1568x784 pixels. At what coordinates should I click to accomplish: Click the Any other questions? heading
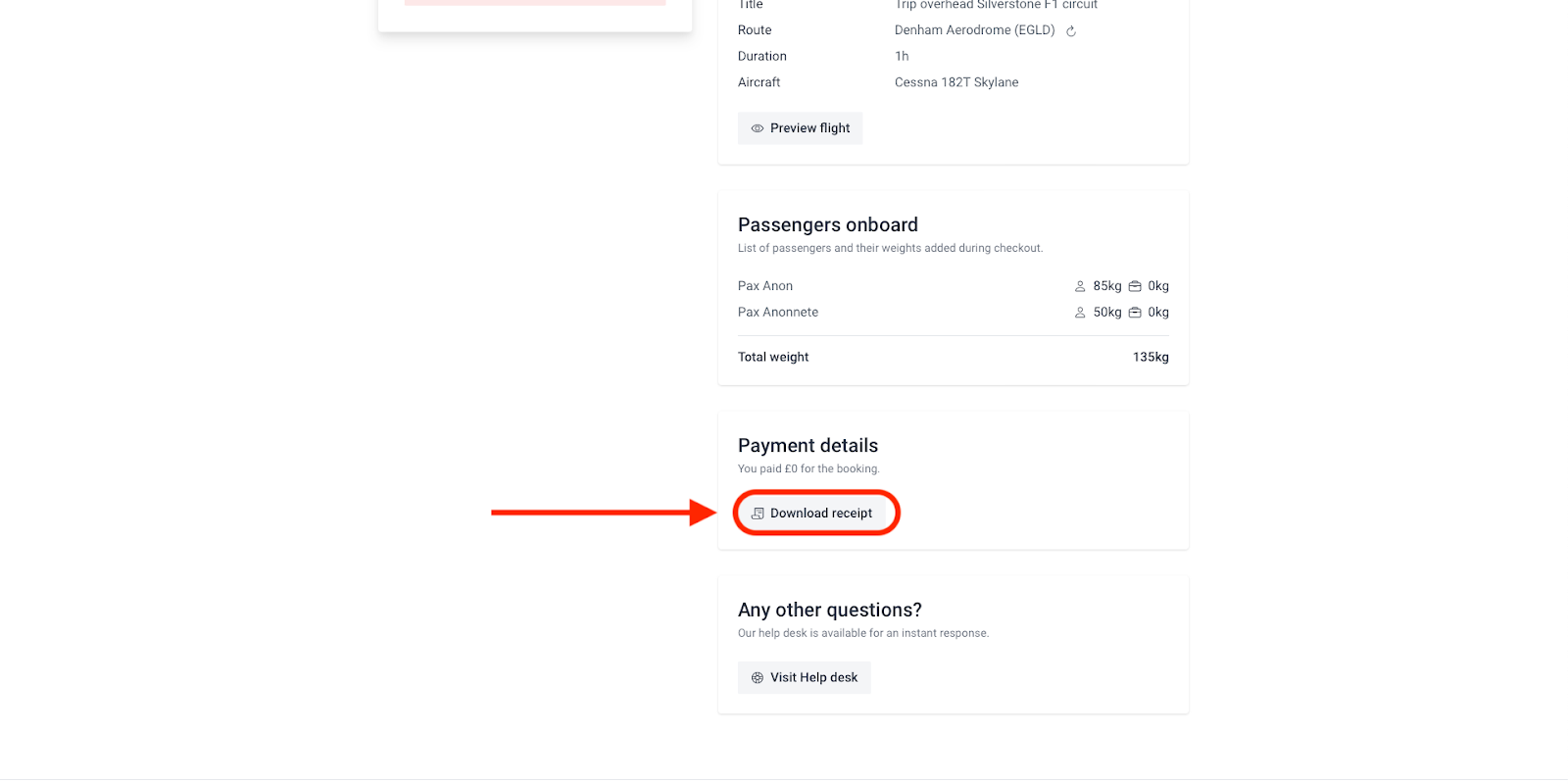(830, 611)
